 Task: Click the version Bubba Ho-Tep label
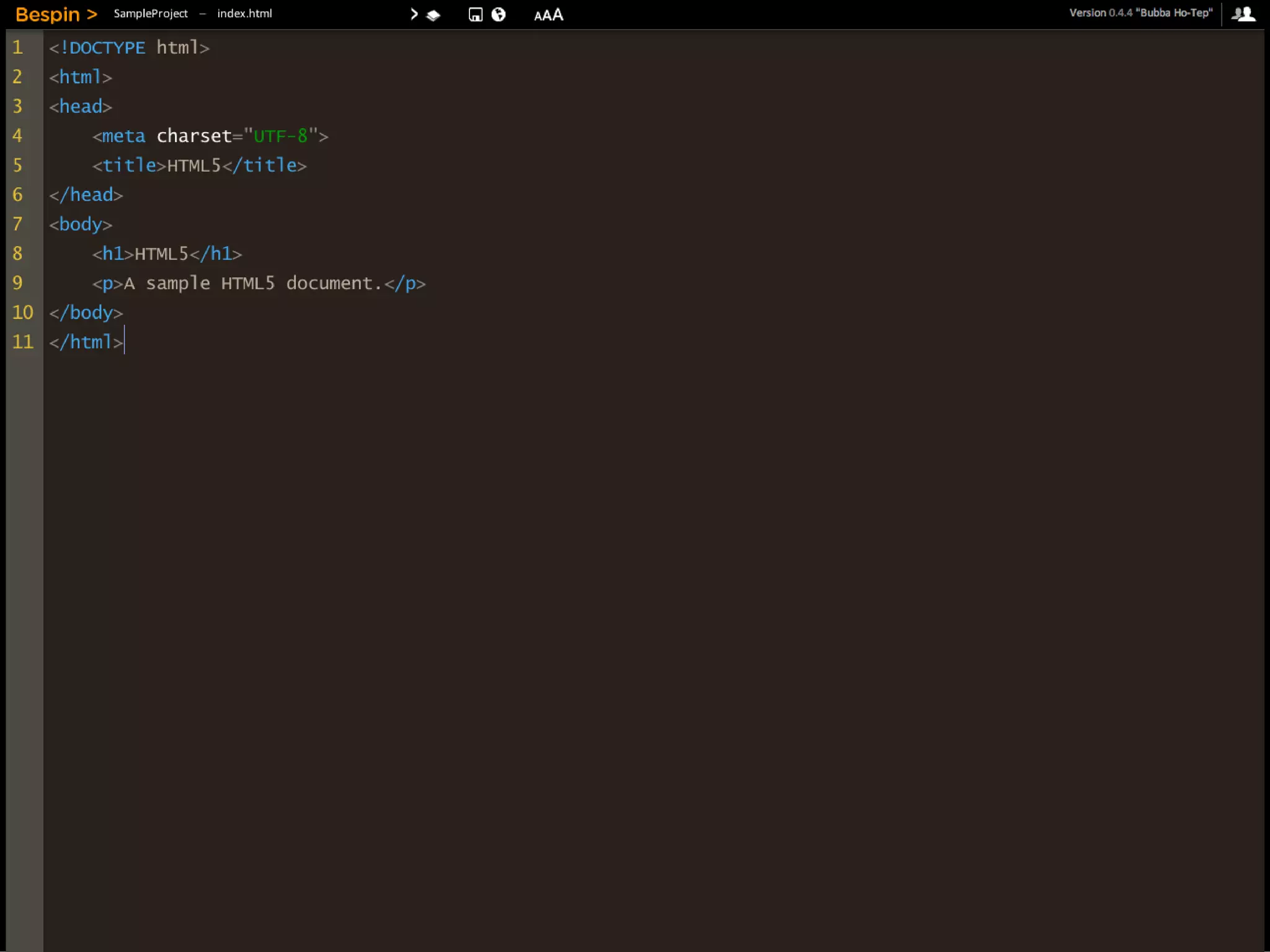[x=1140, y=13]
